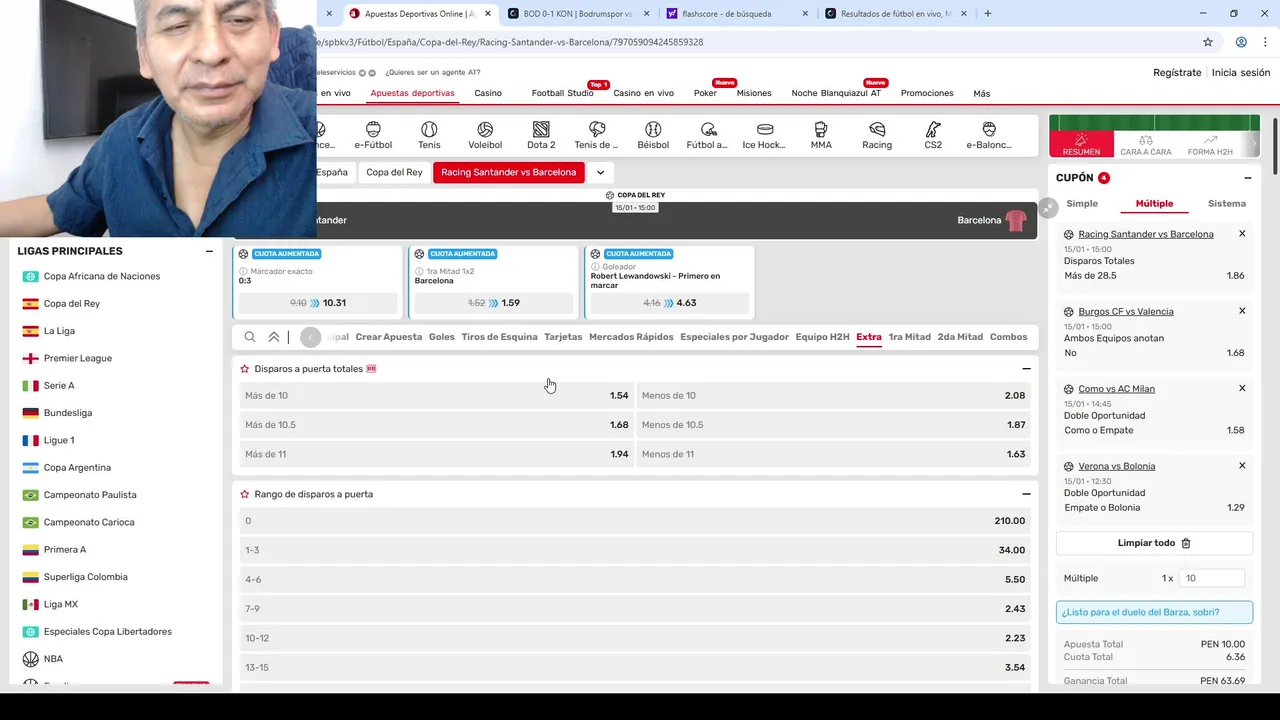Open Copa del Rey league in sidebar
This screenshot has width=1280, height=720.
(x=72, y=304)
